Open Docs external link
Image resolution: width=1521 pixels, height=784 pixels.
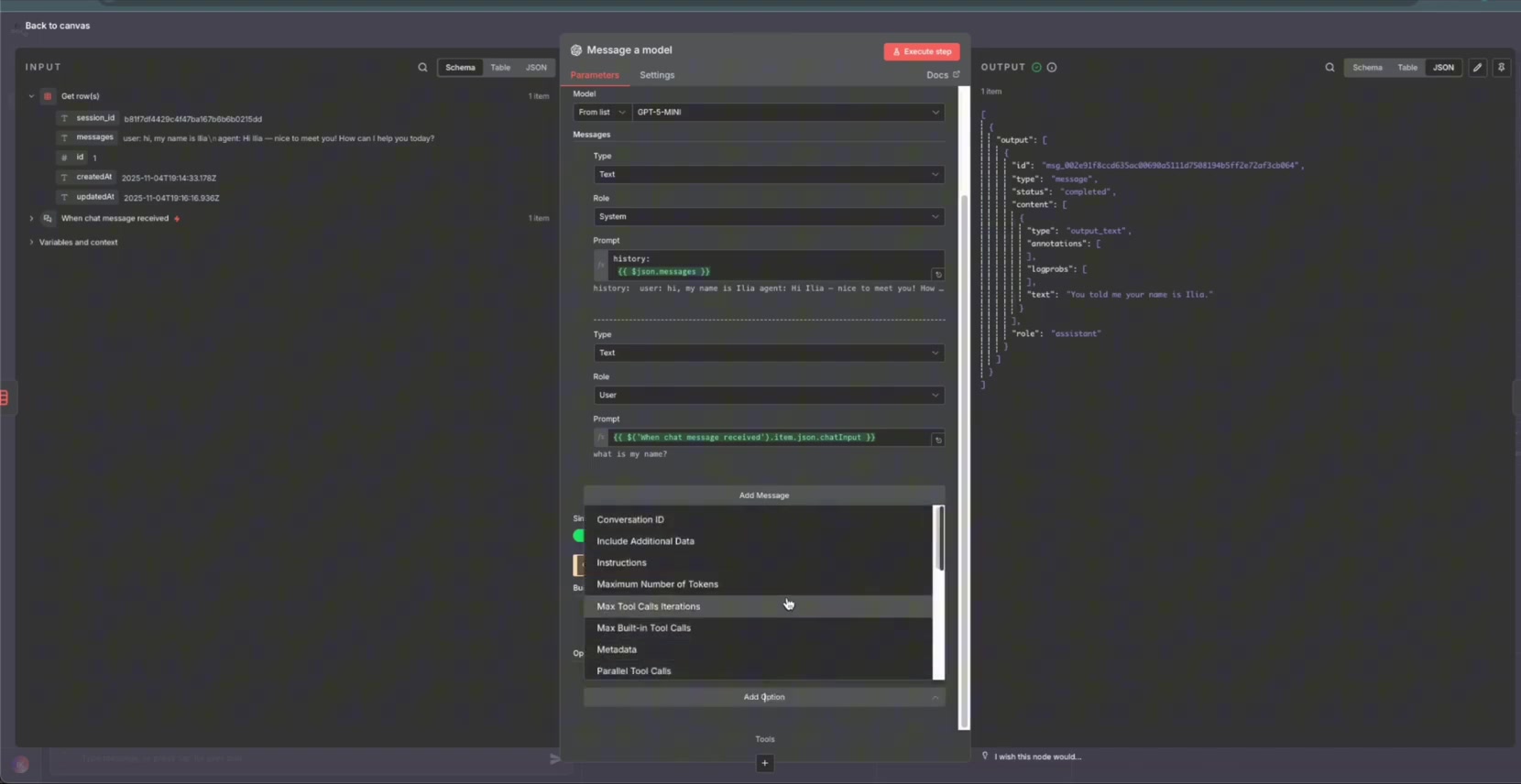[943, 75]
